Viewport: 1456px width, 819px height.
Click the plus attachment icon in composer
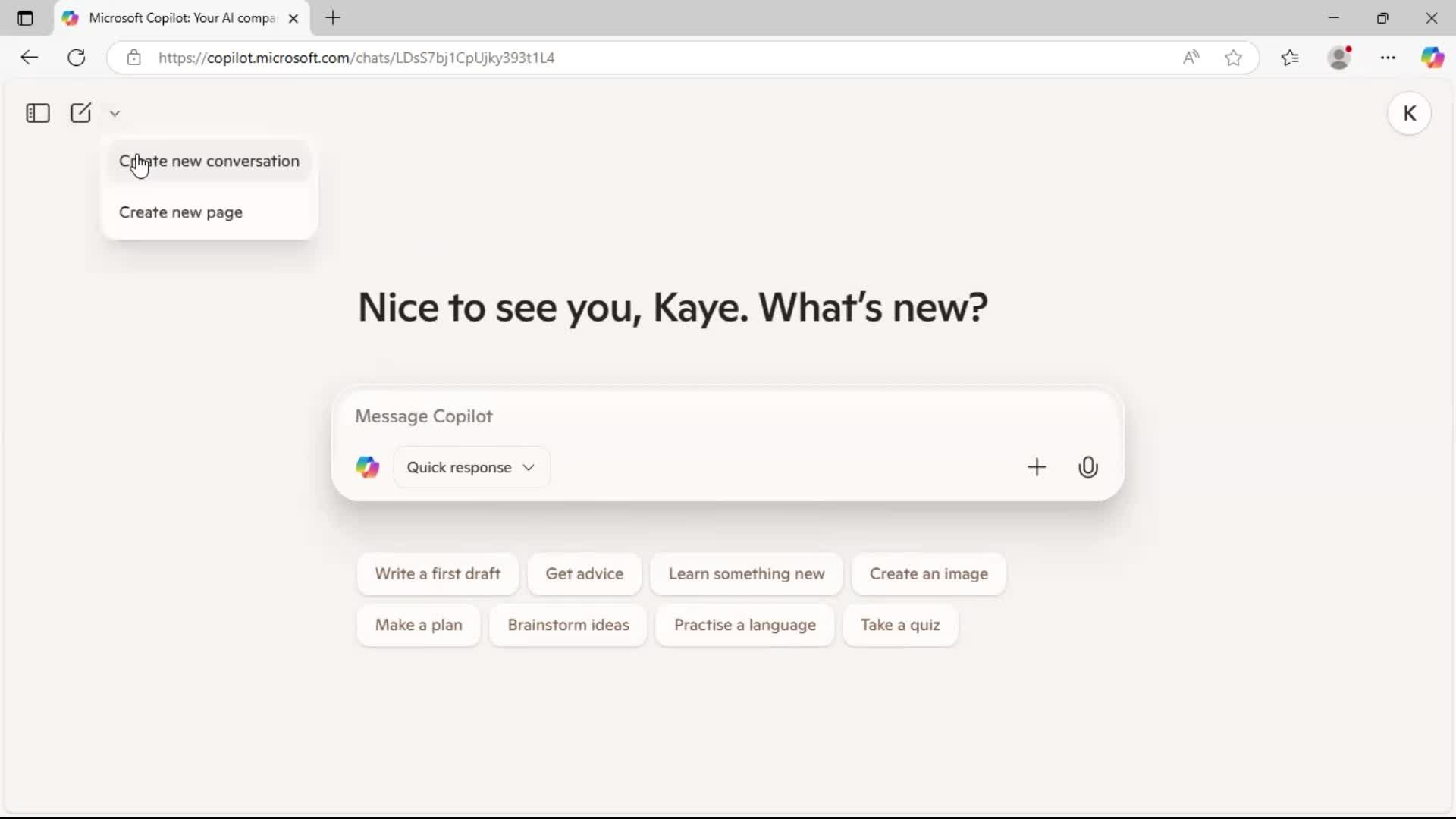pos(1037,467)
